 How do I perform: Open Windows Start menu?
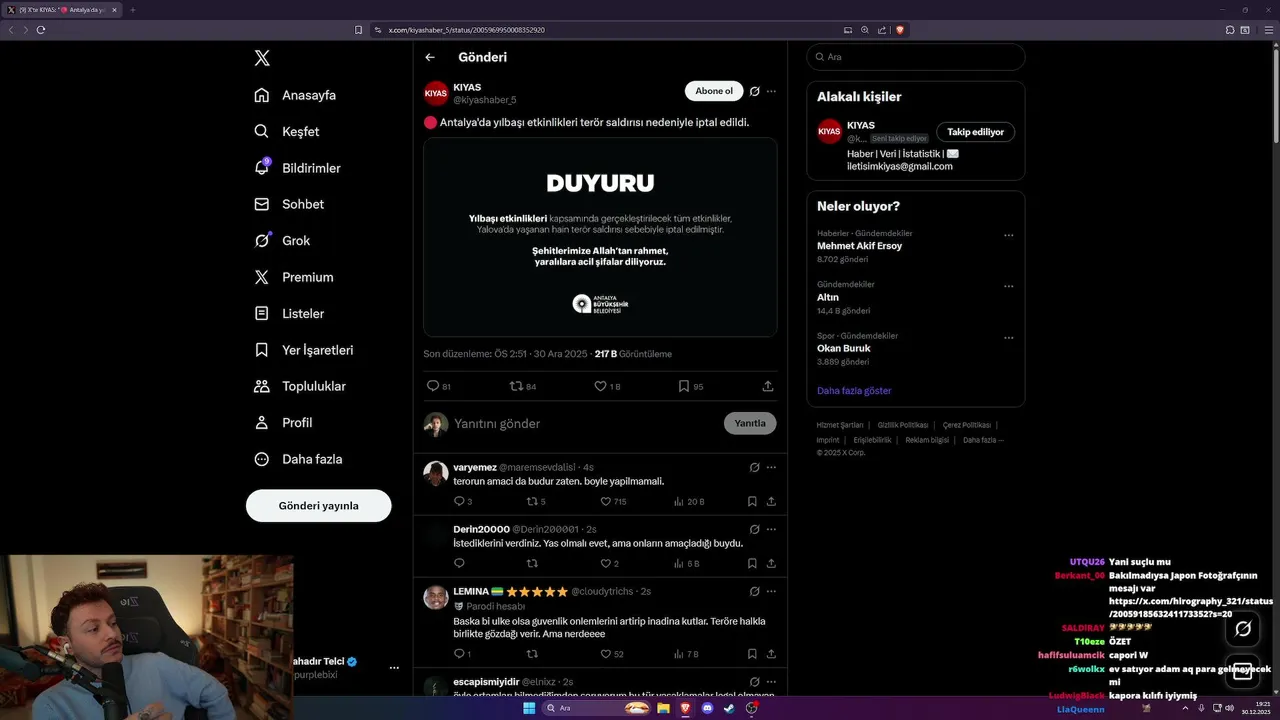click(x=529, y=708)
